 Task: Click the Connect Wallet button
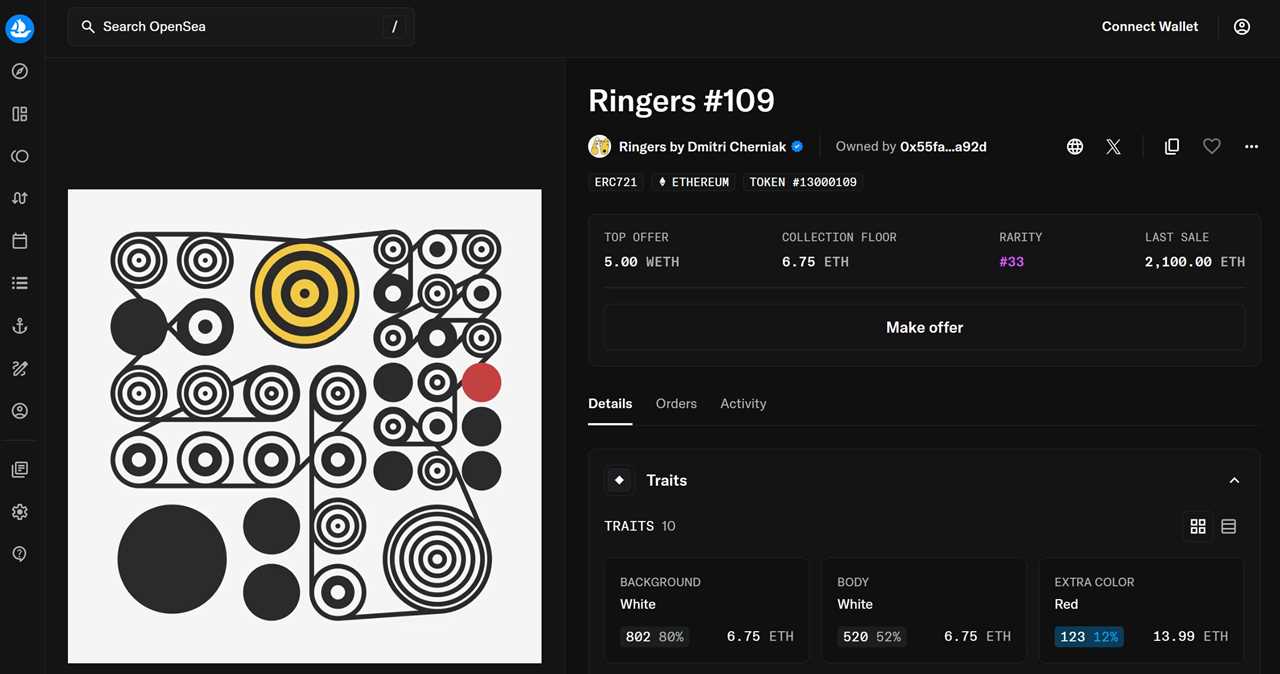point(1149,26)
